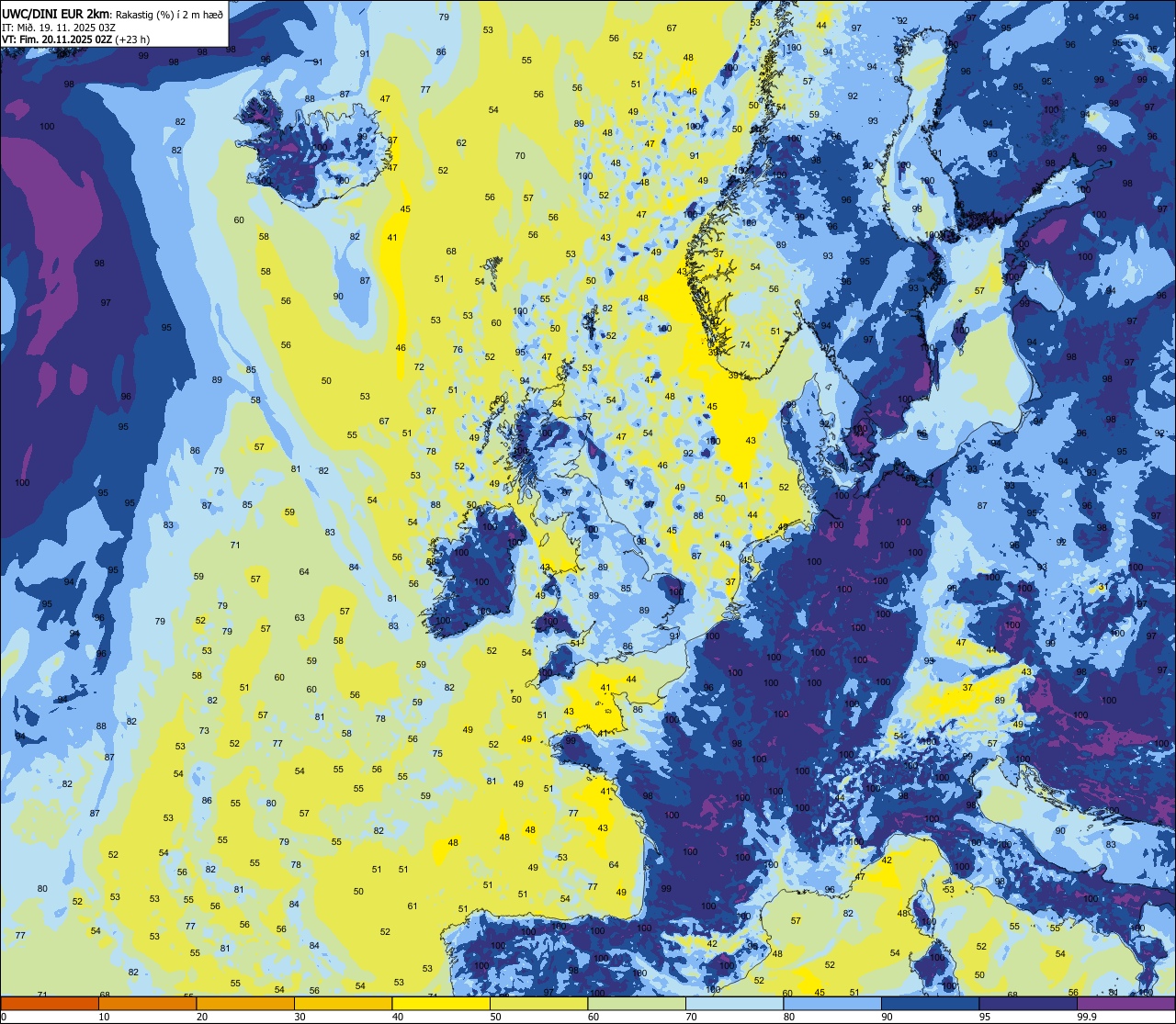1176x1024 pixels.
Task: Click the 'Rakastig (%) í 2 m hæð' label
Action: pos(168,15)
